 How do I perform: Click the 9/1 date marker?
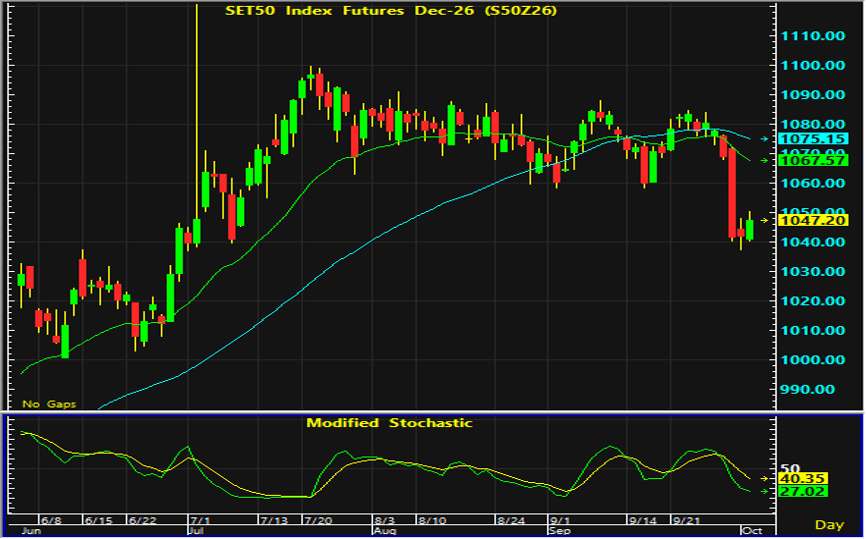(x=560, y=521)
